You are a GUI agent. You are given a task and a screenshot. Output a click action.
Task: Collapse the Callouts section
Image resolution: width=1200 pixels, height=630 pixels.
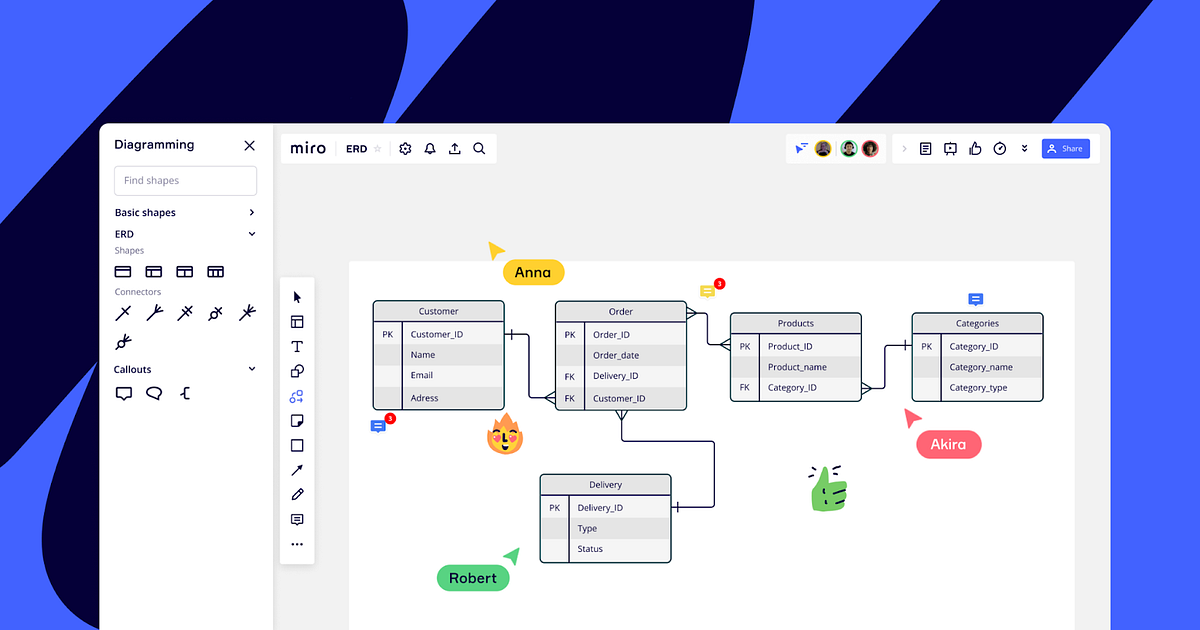click(251, 369)
